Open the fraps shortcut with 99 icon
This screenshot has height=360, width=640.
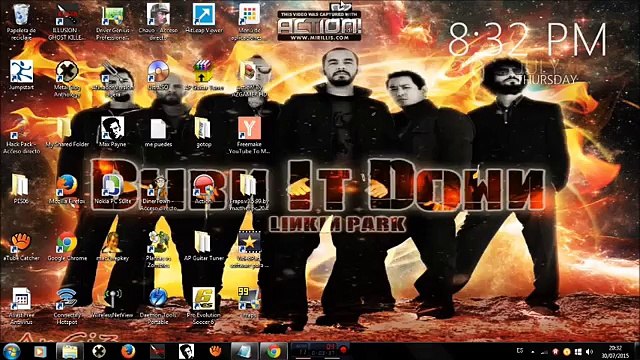point(249,303)
